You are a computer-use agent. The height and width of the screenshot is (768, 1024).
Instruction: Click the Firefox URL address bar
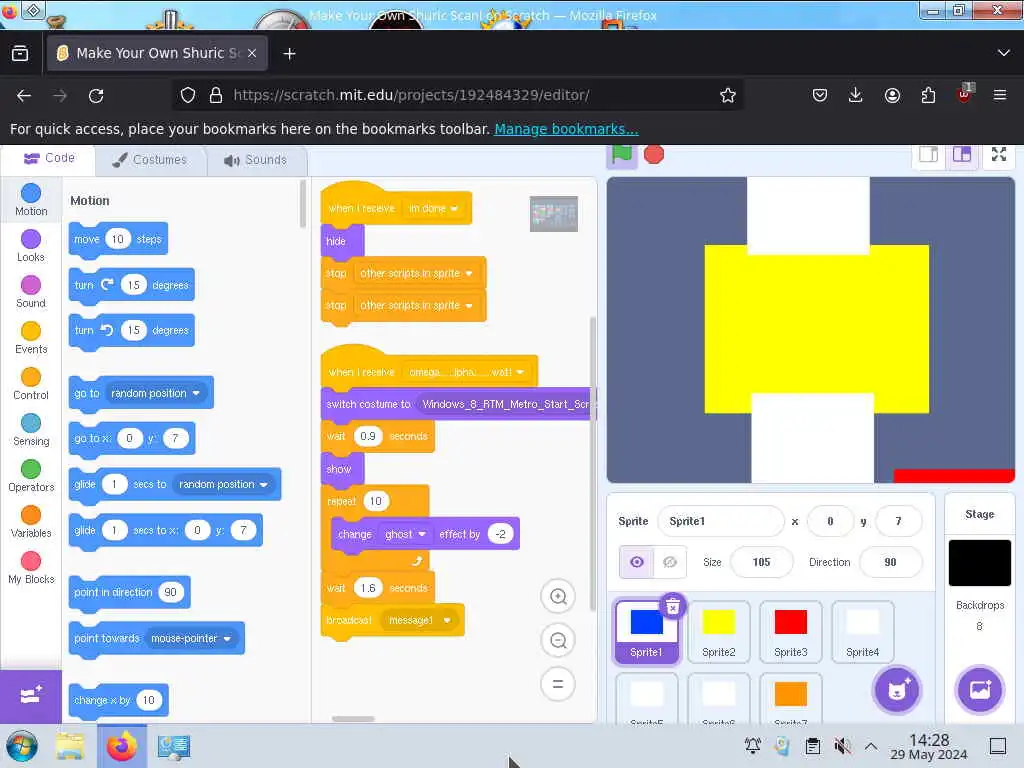(x=457, y=95)
